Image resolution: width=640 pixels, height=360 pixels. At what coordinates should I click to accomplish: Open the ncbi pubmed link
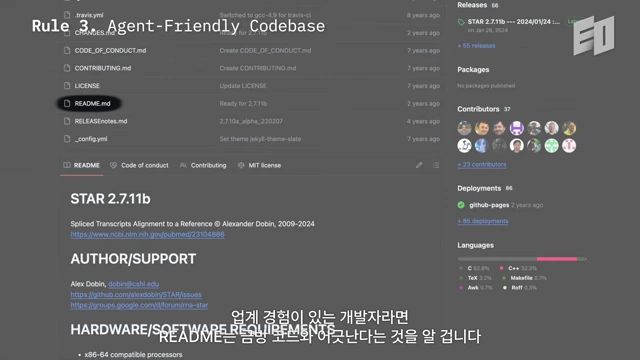147,235
